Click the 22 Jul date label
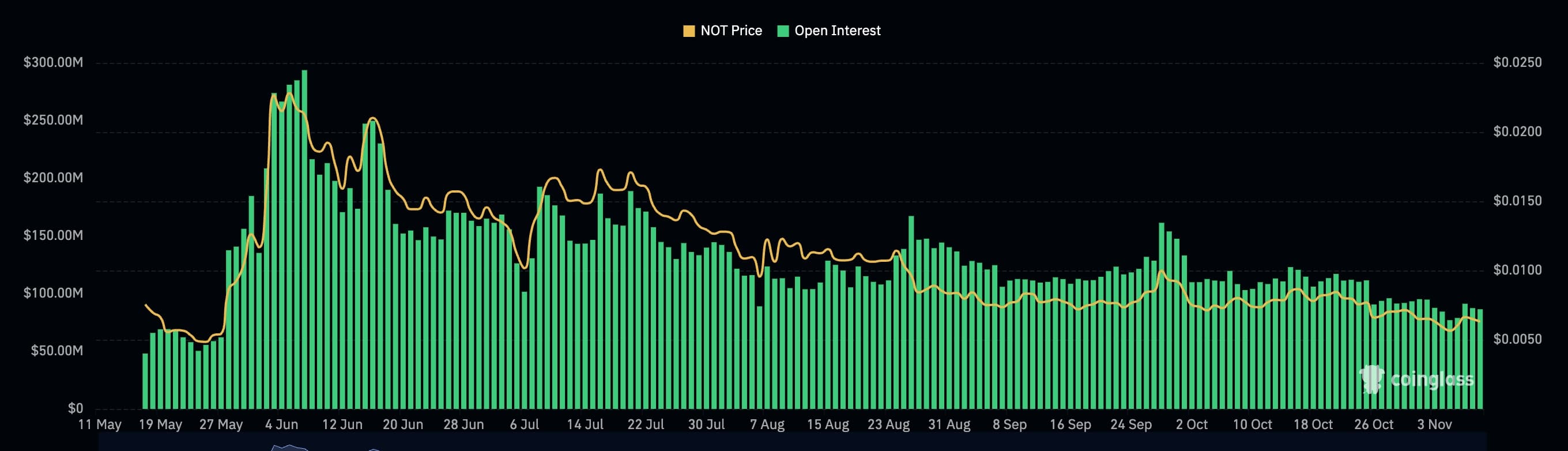This screenshot has width=1568, height=451. pos(646,425)
